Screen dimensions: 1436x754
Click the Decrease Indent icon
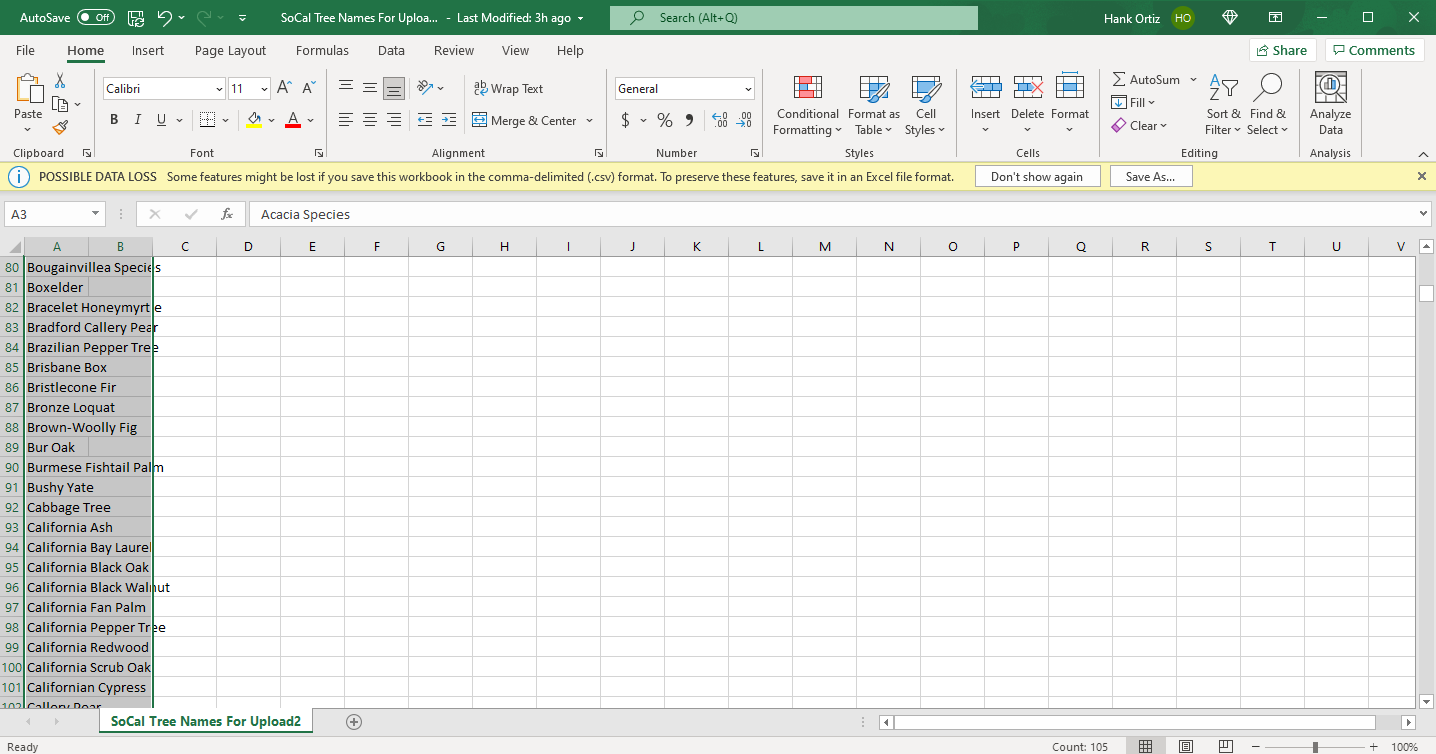[425, 120]
